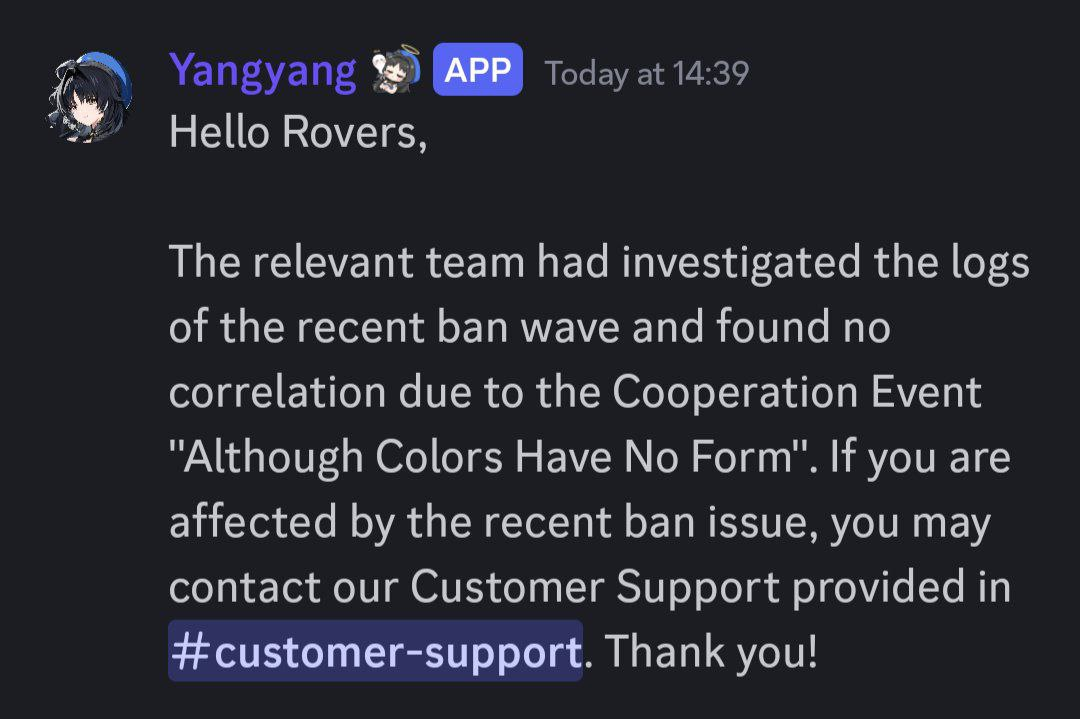Click the hash symbol of customer-support mention
Image resolution: width=1080 pixels, height=719 pixels.
(x=189, y=651)
